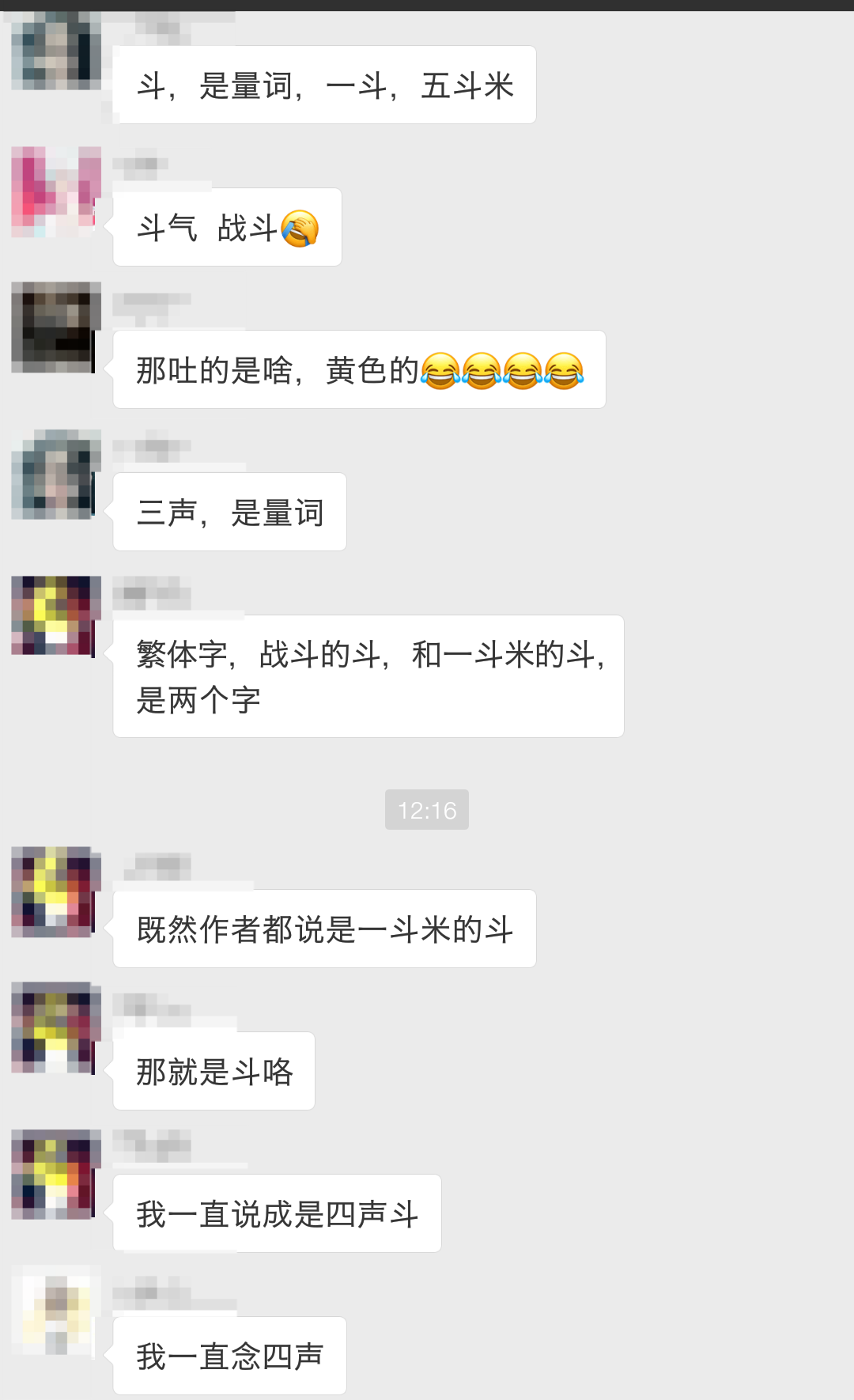Screen dimensions: 854x1400
Task: Open the avatar beside '既然作者都说是一斗米的斗'
Action: coord(56,891)
